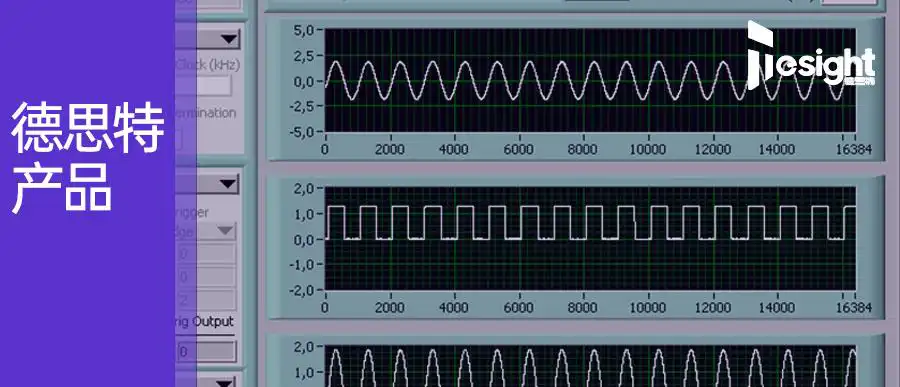900x387 pixels.
Task: Click the 德思特产品 title text
Action: [x=87, y=157]
